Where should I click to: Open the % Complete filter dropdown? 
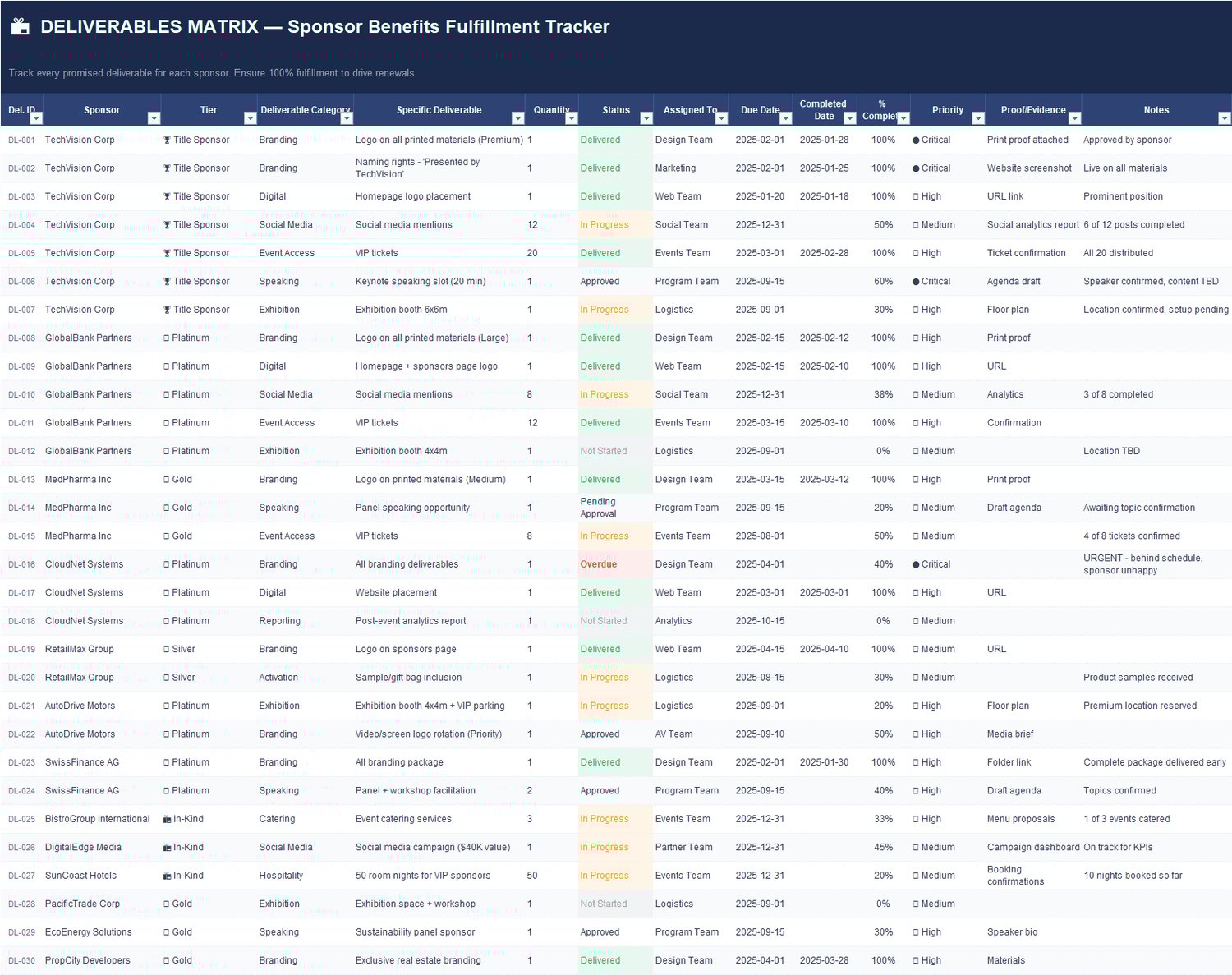903,118
